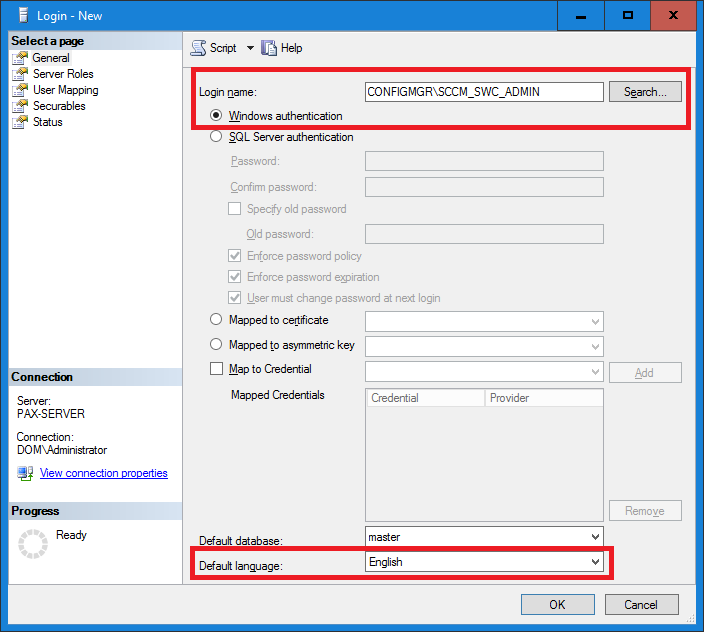
Task: Expand the Default database dropdown
Action: (595, 537)
